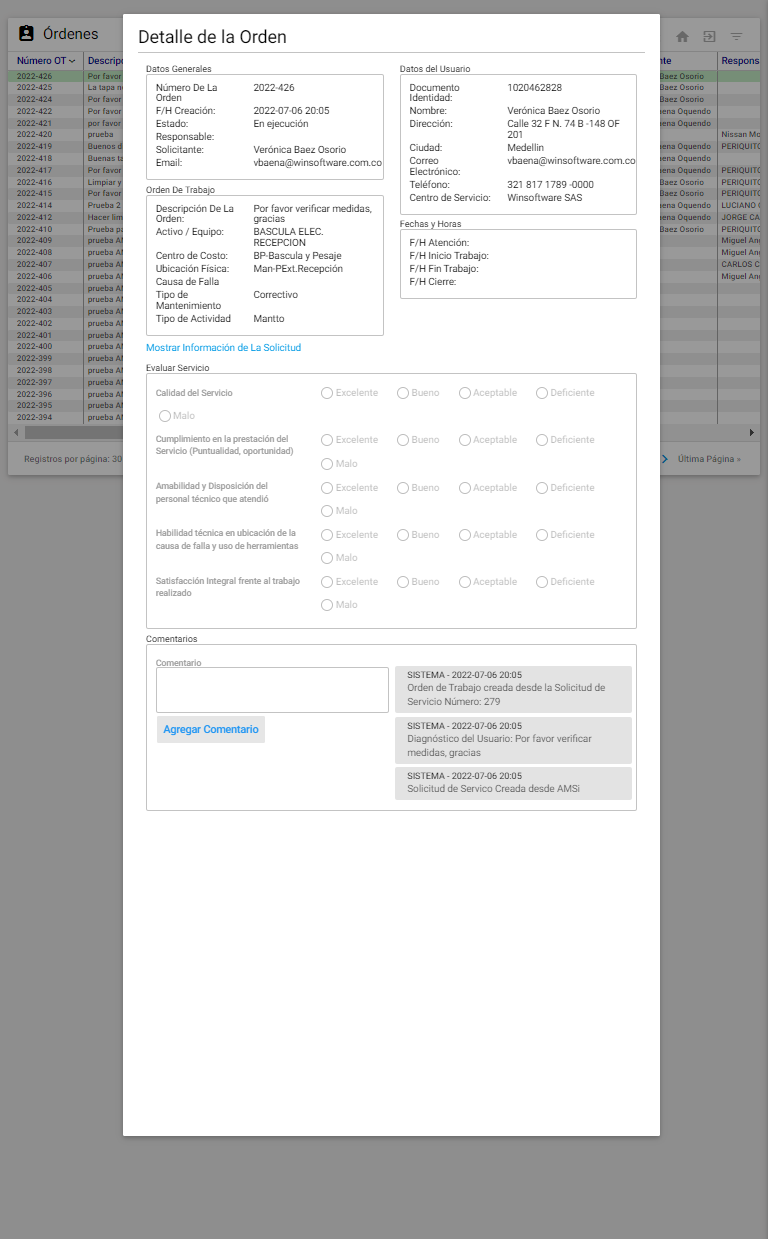Click the phone number 321 817 1789 -0000
Screen dimensions: 768x1239
[x=550, y=185]
